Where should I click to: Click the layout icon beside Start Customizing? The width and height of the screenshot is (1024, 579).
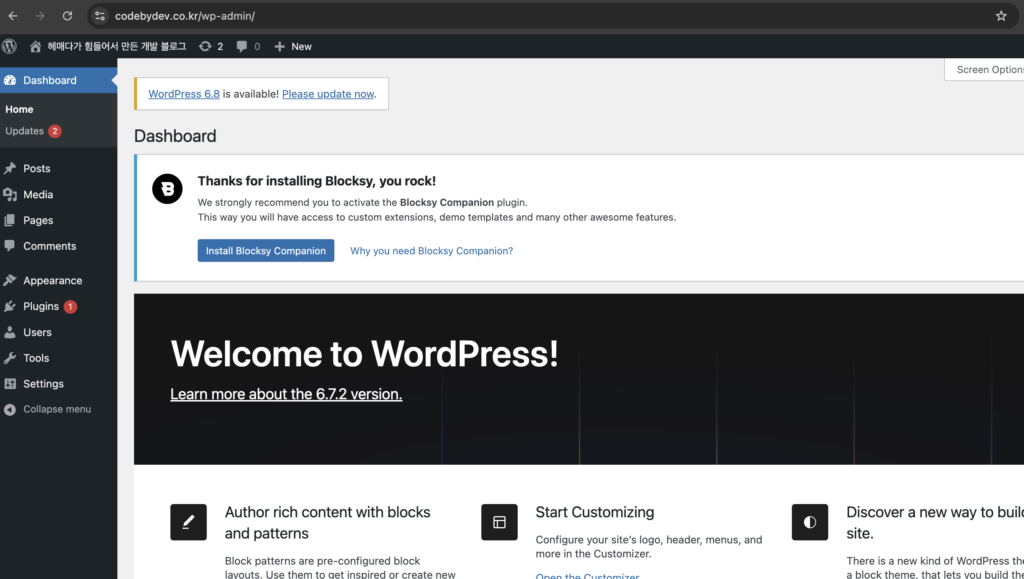(499, 522)
